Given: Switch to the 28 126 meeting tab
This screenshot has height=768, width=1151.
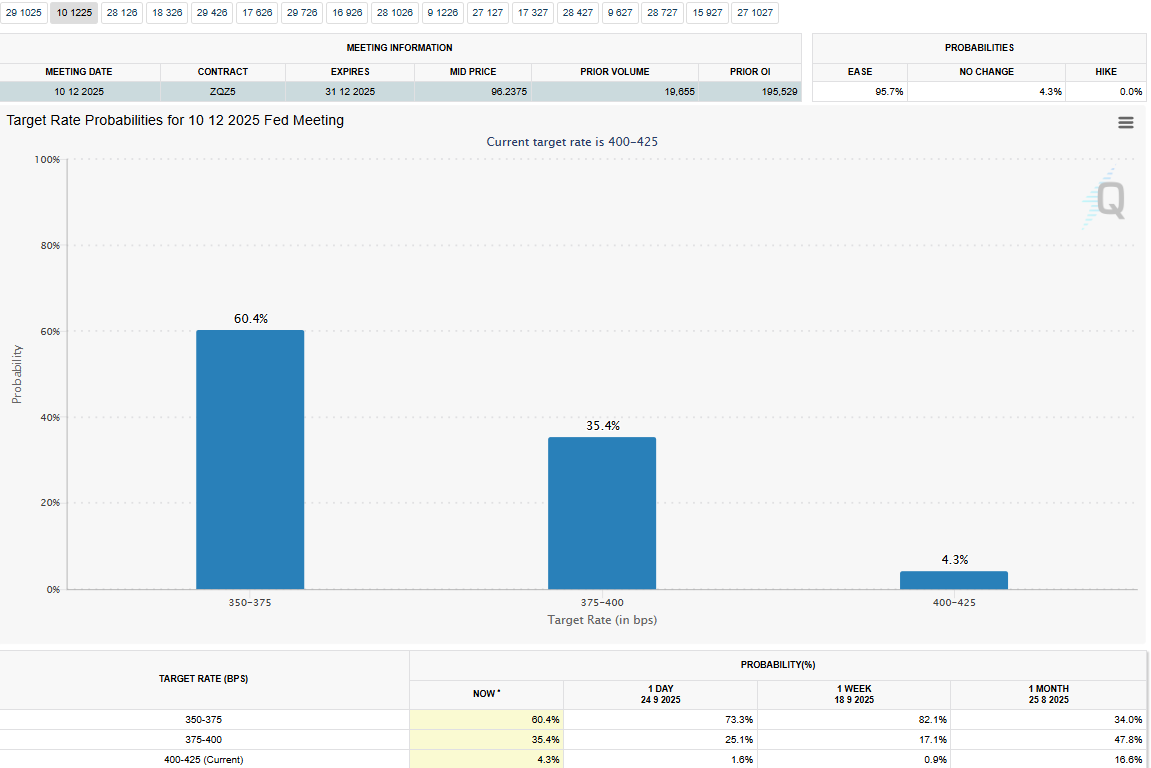Looking at the screenshot, I should 122,13.
